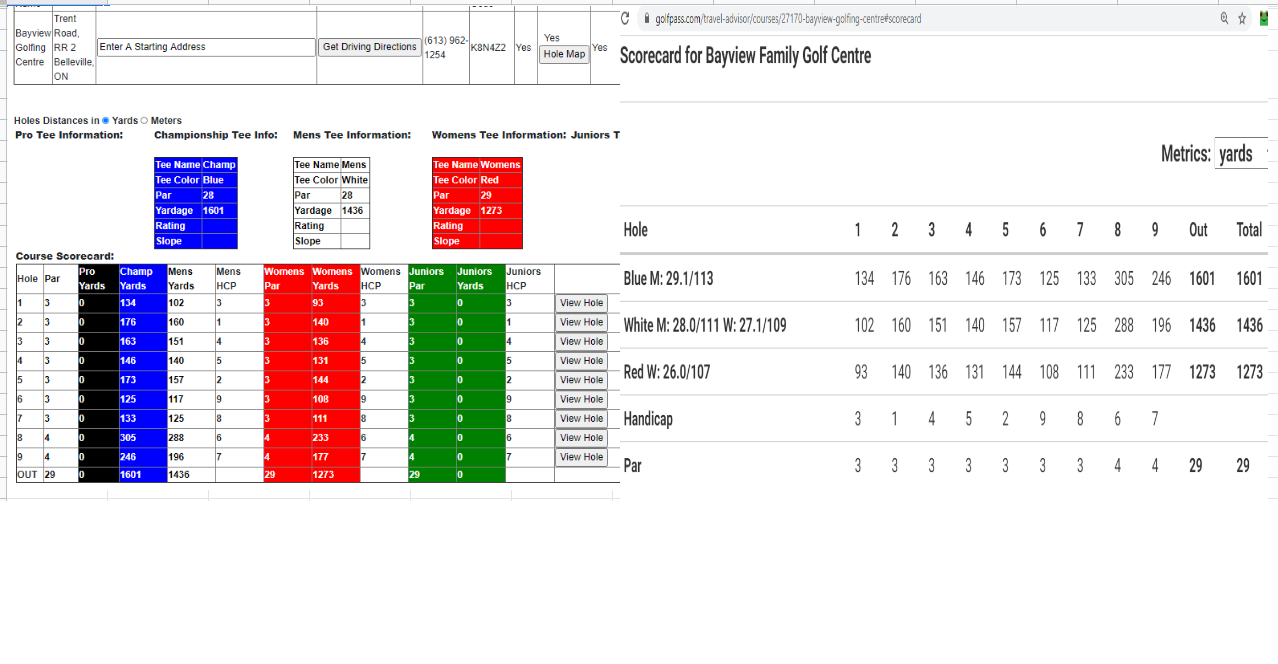Click the Mens HCP column header

click(x=238, y=279)
